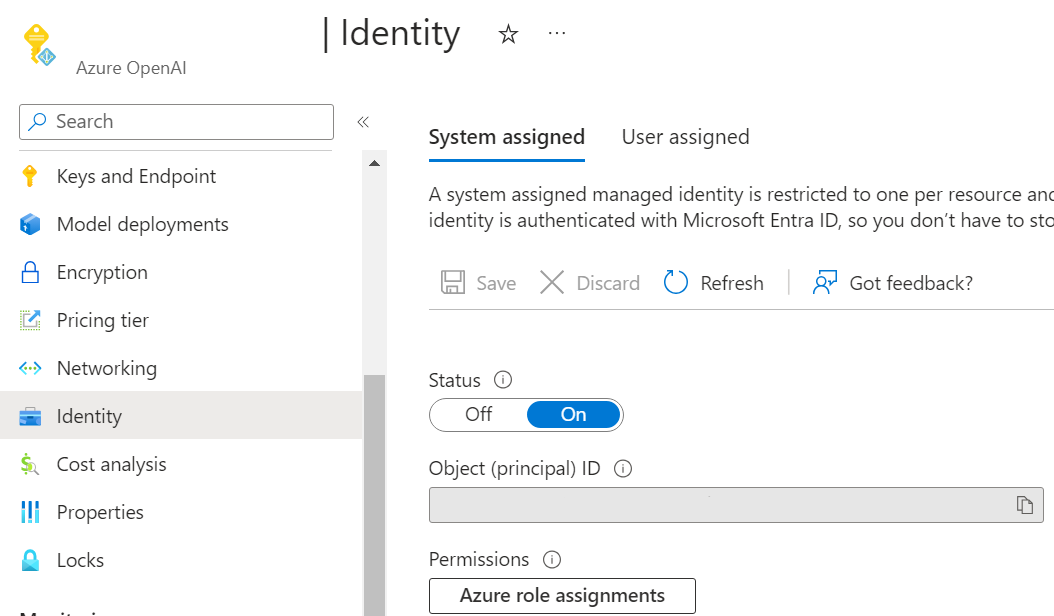Switch to the User assigned tab
Viewport: 1054px width, 616px height.
[x=685, y=137]
